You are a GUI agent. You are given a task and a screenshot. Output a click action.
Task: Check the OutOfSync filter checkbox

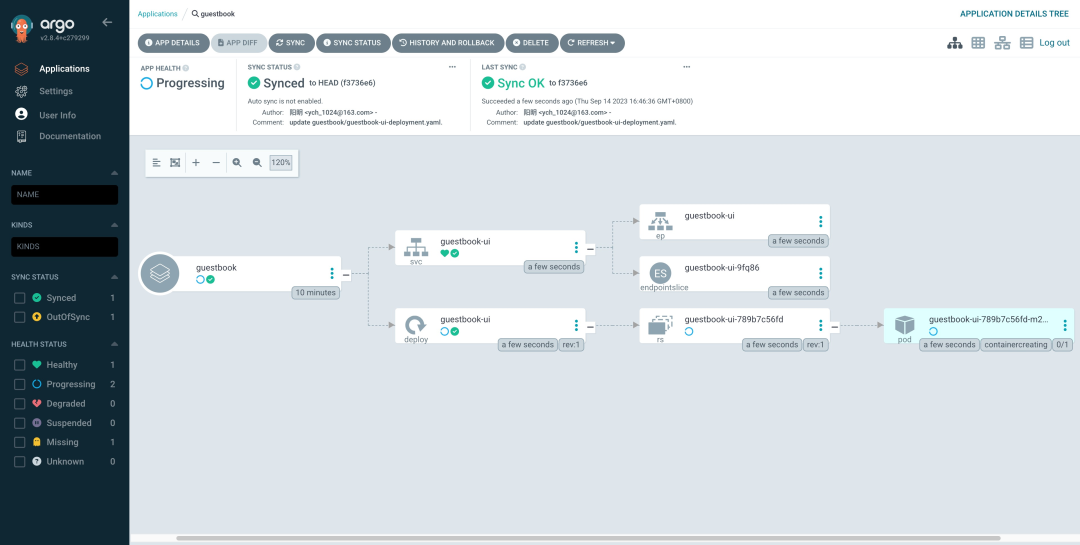[x=19, y=318]
